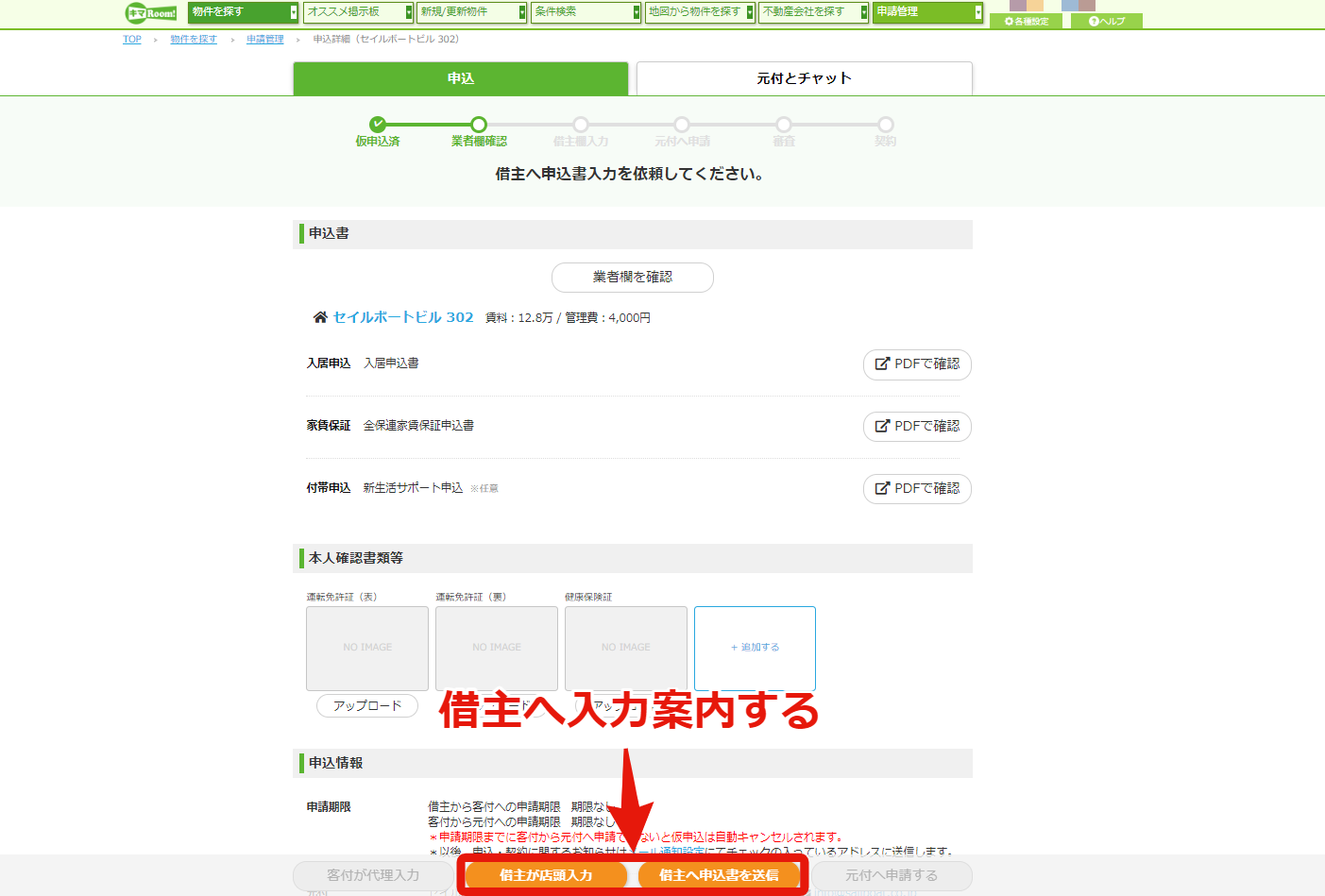The height and width of the screenshot is (896, 1325).
Task: Select the 仮申込済 checkmark step
Action: click(378, 124)
